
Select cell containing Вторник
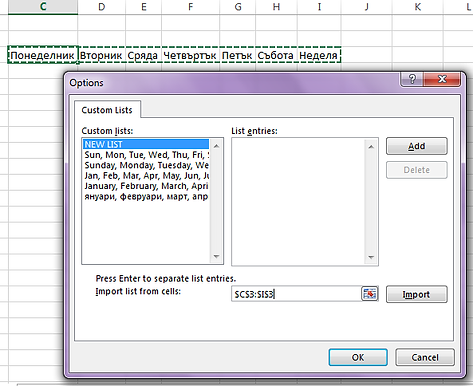coord(101,55)
